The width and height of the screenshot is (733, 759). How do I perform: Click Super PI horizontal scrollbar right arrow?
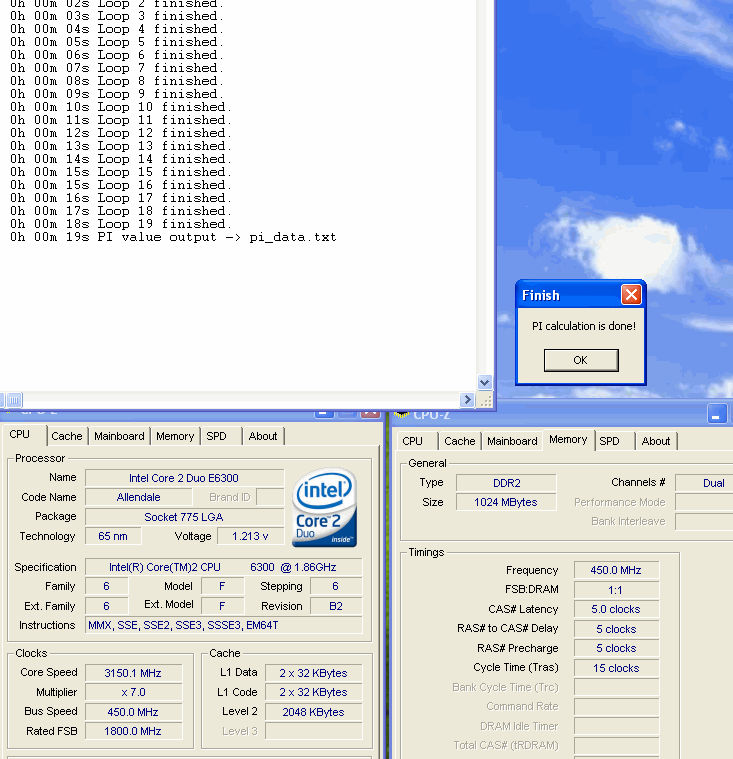[x=467, y=400]
